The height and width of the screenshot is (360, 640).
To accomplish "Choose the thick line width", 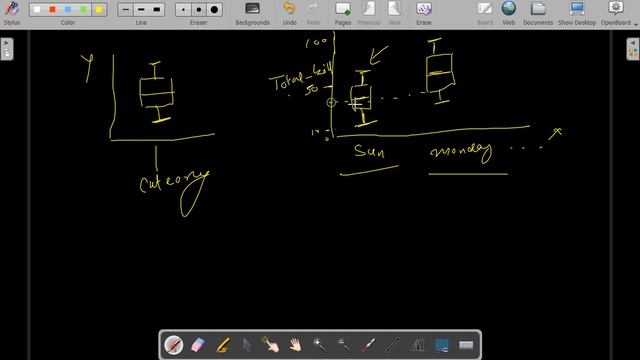I will [156, 9].
